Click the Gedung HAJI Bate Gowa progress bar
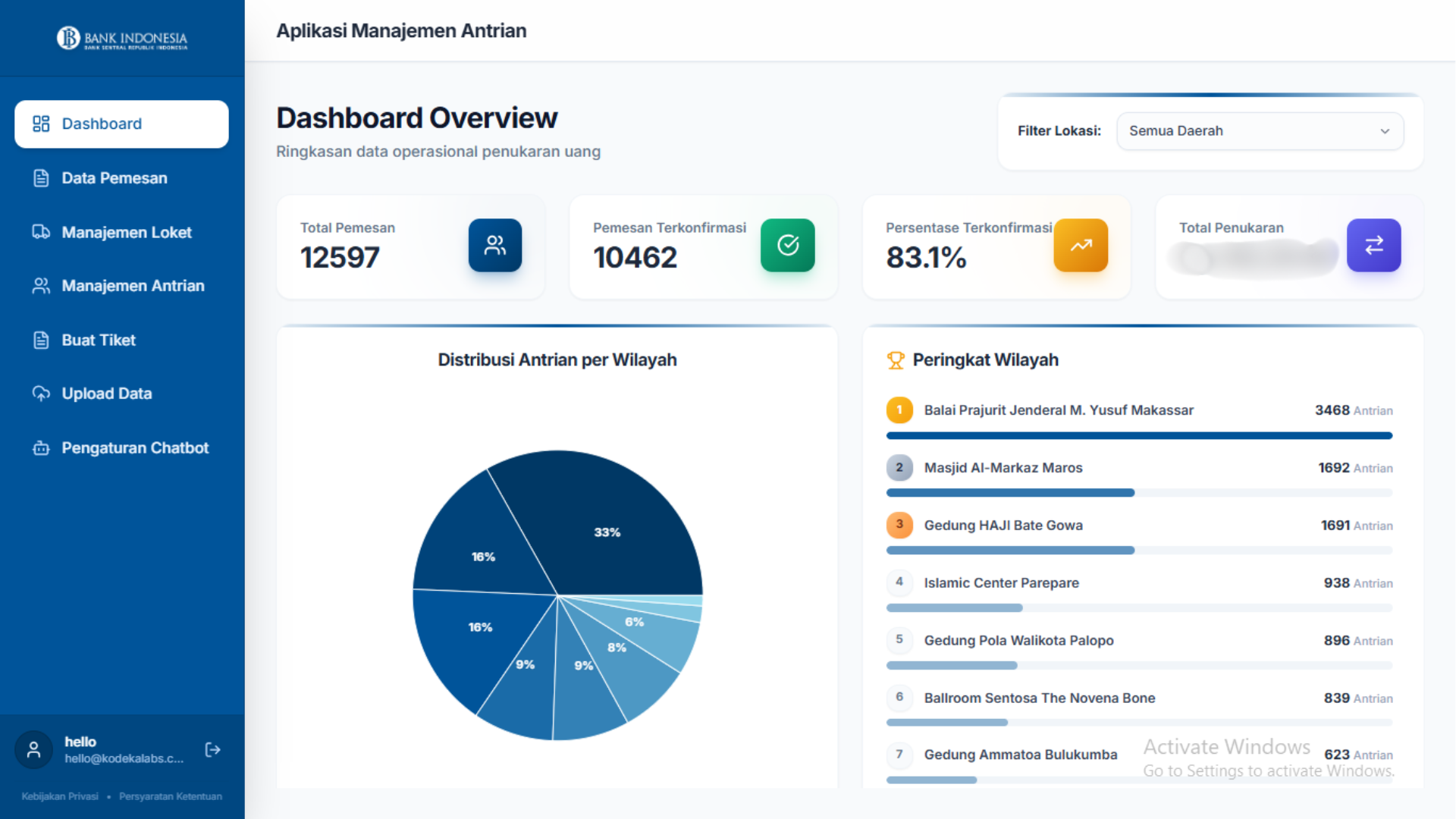This screenshot has height=819, width=1456. click(x=1139, y=551)
